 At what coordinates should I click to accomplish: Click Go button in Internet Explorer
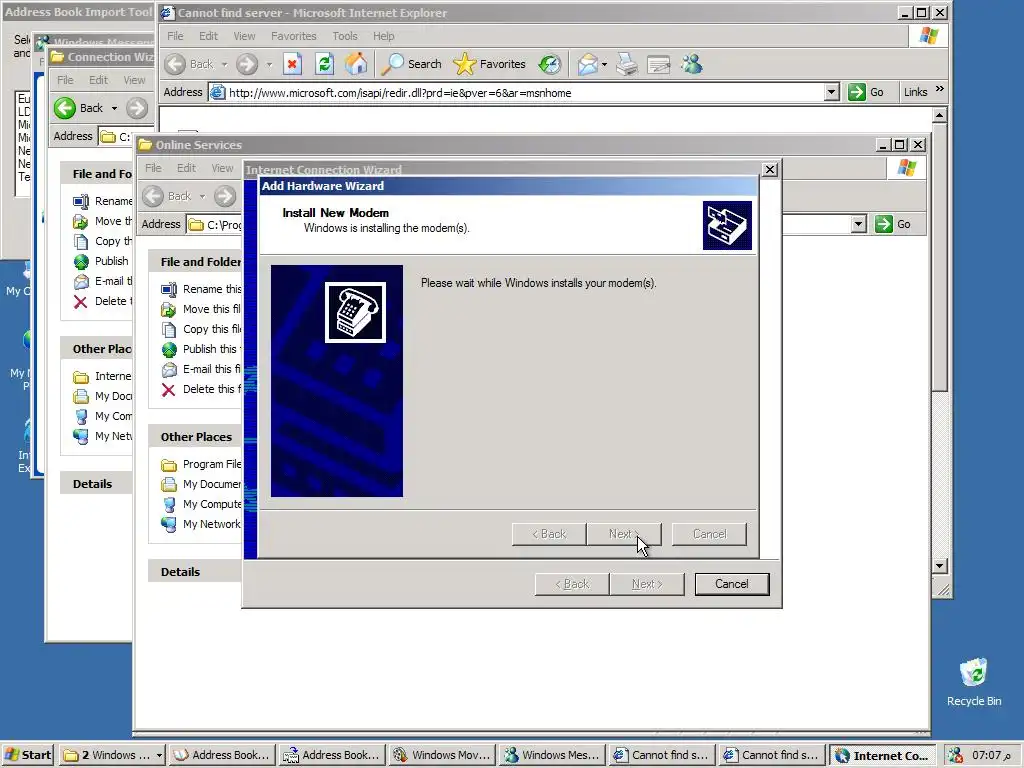pyautogui.click(x=866, y=93)
